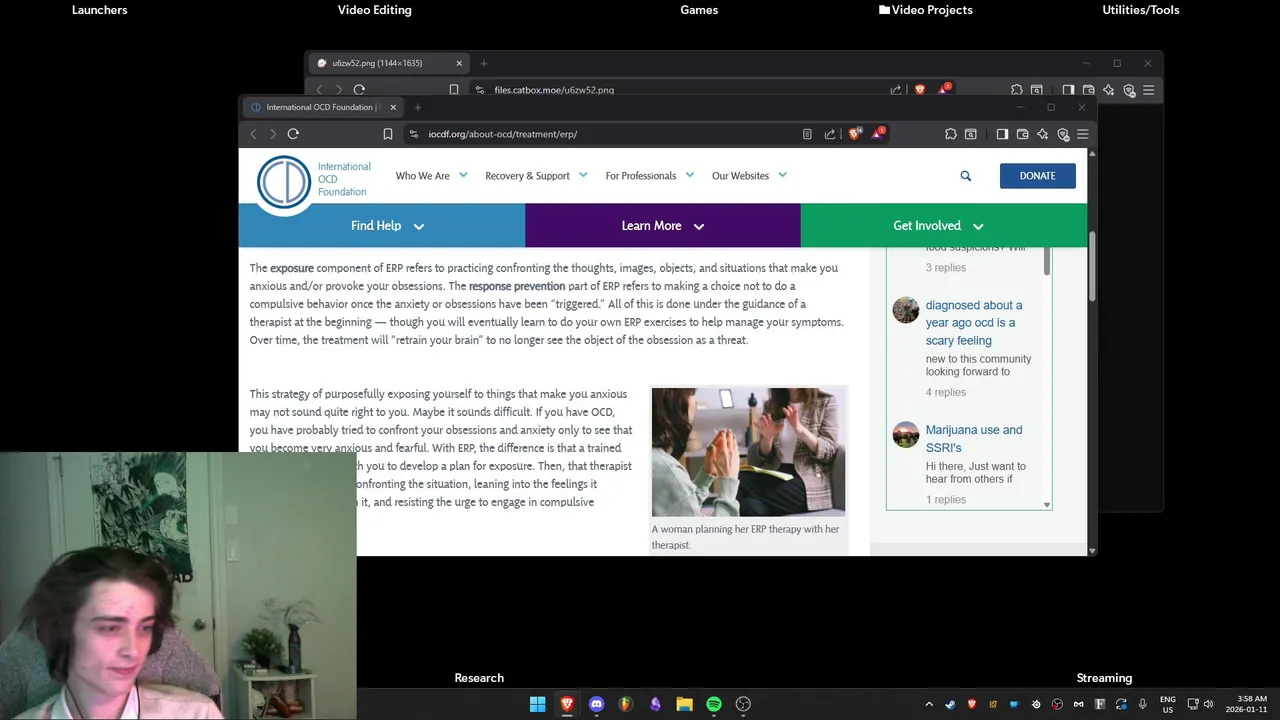Click avatar beside 'diagnosed about a year ago'
Screen dimensions: 1280x720
click(x=906, y=310)
